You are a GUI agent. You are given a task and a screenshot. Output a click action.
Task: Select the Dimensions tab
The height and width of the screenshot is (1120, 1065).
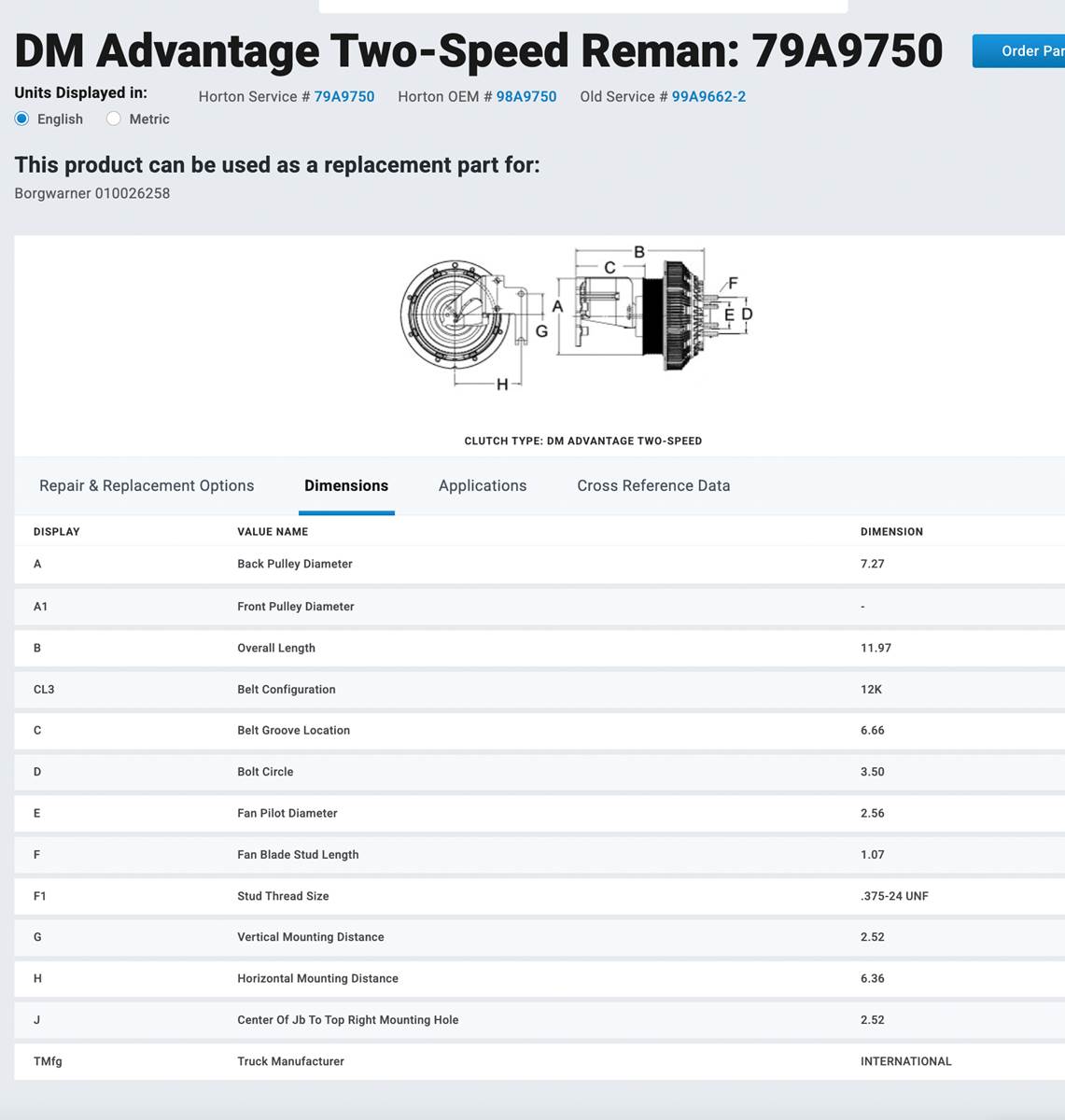346,485
